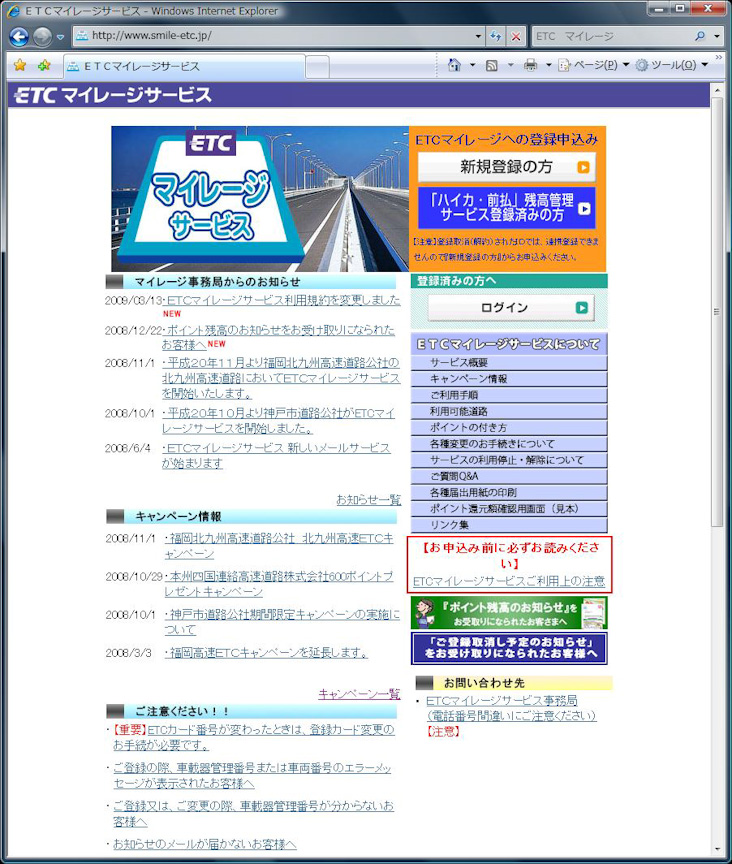Open 各種変更のお手続きについて menu item
The height and width of the screenshot is (864, 732).
509,444
